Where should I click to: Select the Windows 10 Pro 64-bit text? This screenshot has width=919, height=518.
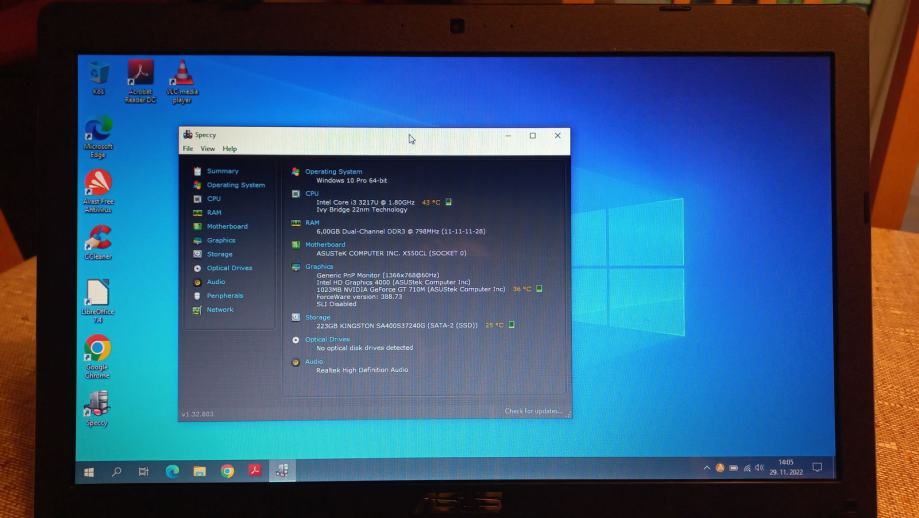point(352,180)
